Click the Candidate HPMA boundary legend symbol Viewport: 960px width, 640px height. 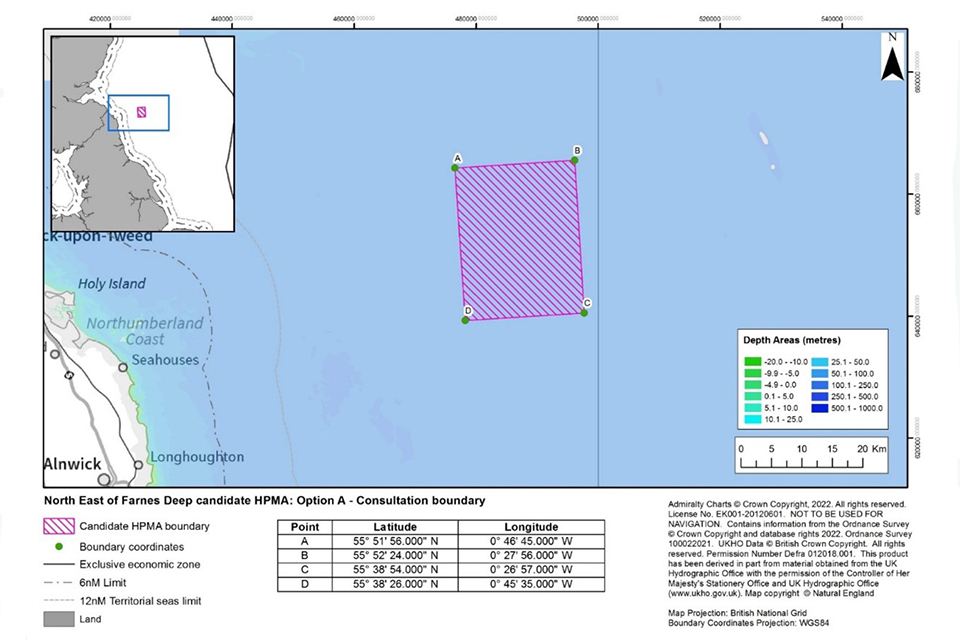click(x=59, y=525)
